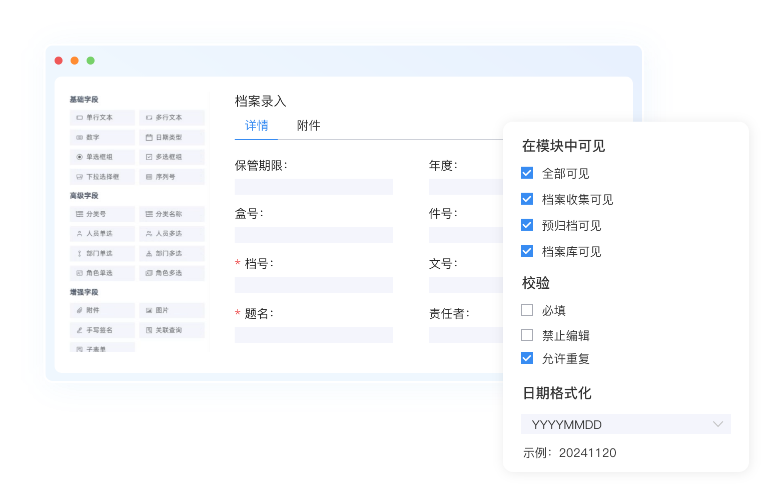The width and height of the screenshot is (768, 491).
Task: Click the 在模块中可见 section heading
Action: [564, 146]
